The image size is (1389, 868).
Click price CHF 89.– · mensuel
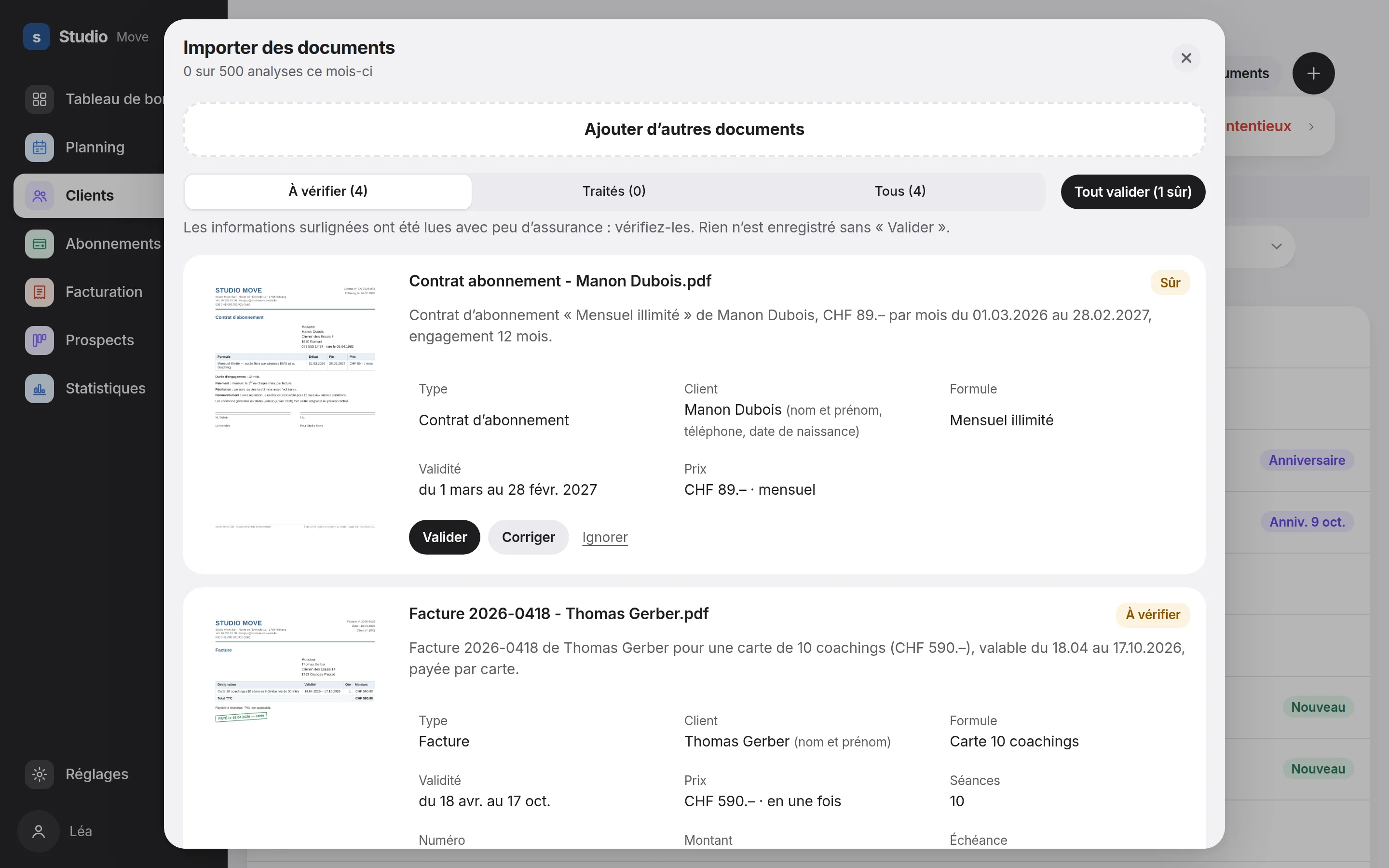(749, 489)
